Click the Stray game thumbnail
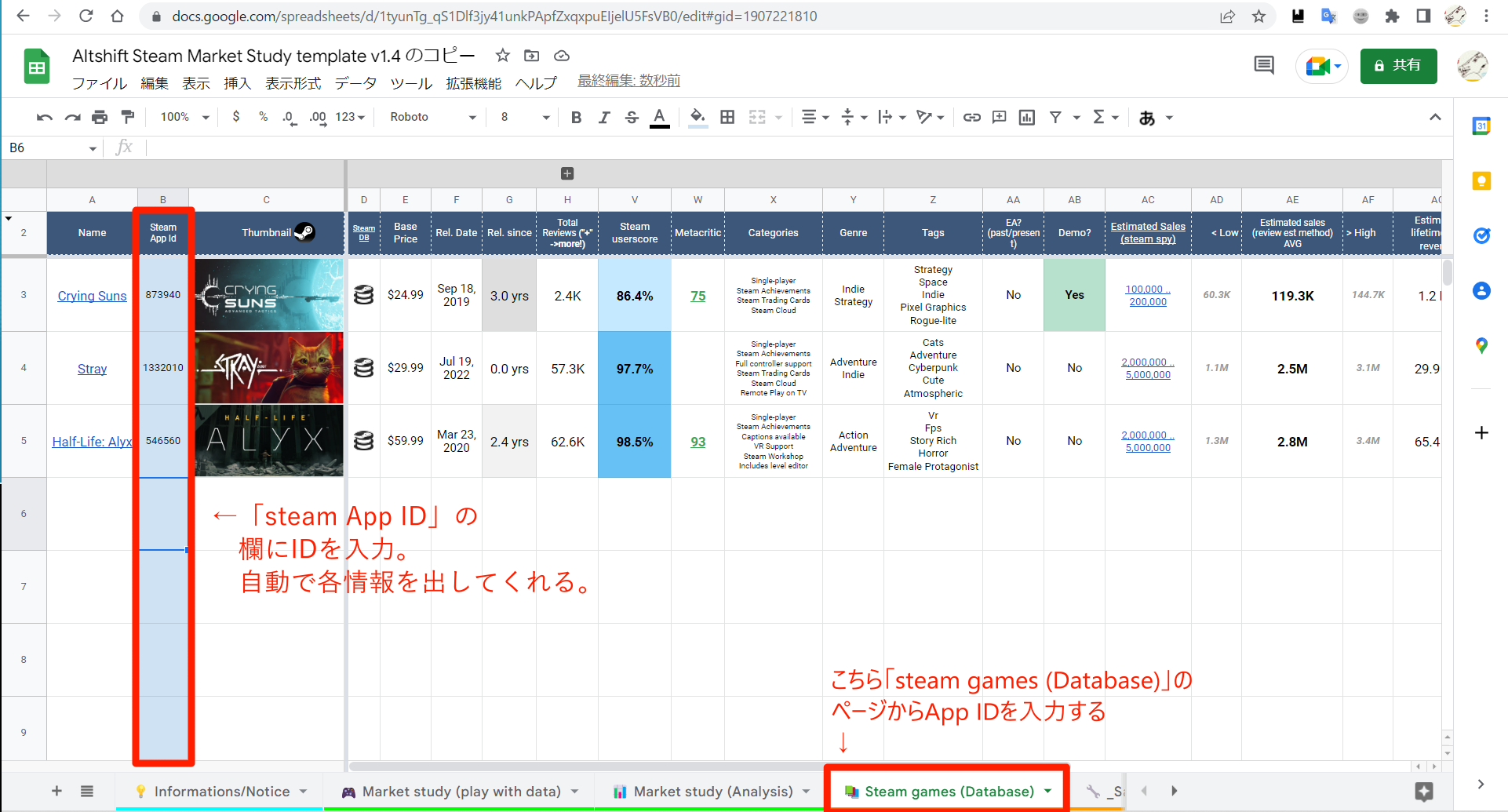 tap(268, 368)
